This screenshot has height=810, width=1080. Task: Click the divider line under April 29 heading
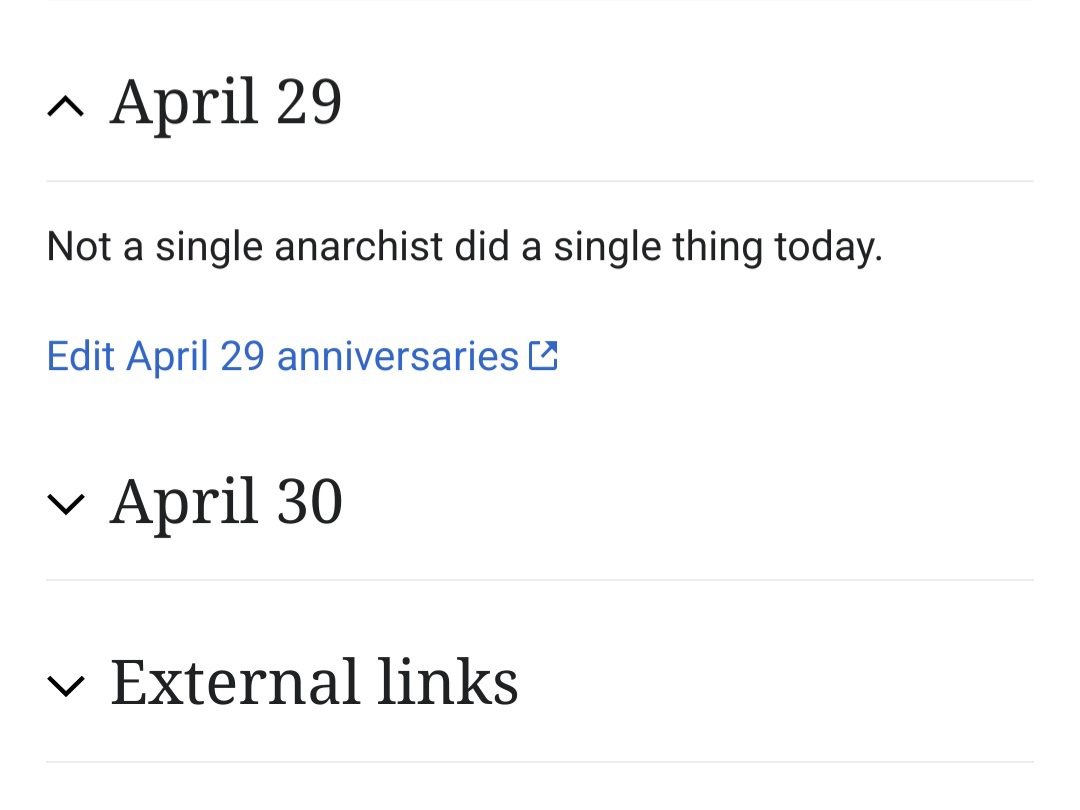click(540, 181)
